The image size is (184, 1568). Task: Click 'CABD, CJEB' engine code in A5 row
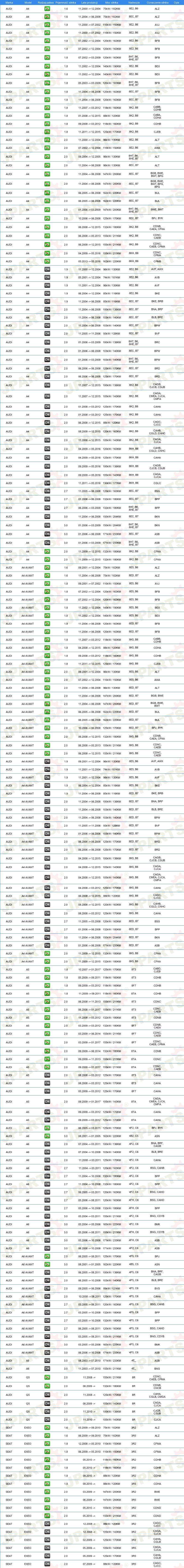pyautogui.click(x=157, y=970)
